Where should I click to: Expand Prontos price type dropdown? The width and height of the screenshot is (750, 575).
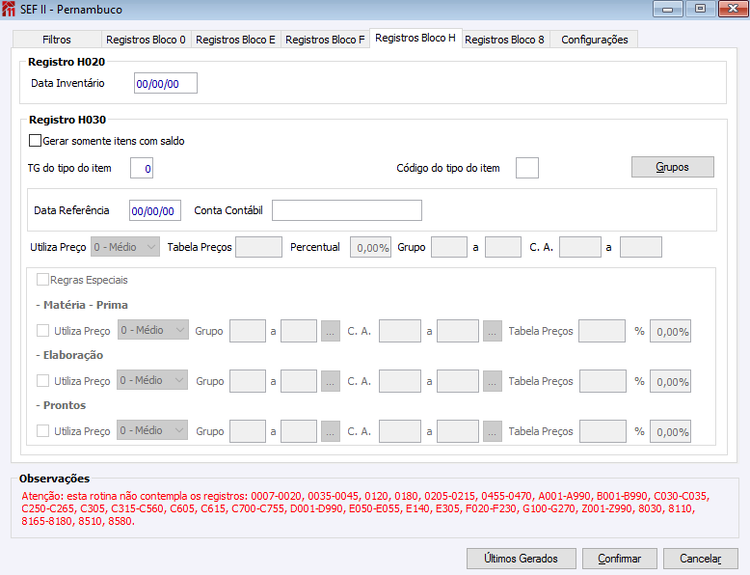(152, 431)
